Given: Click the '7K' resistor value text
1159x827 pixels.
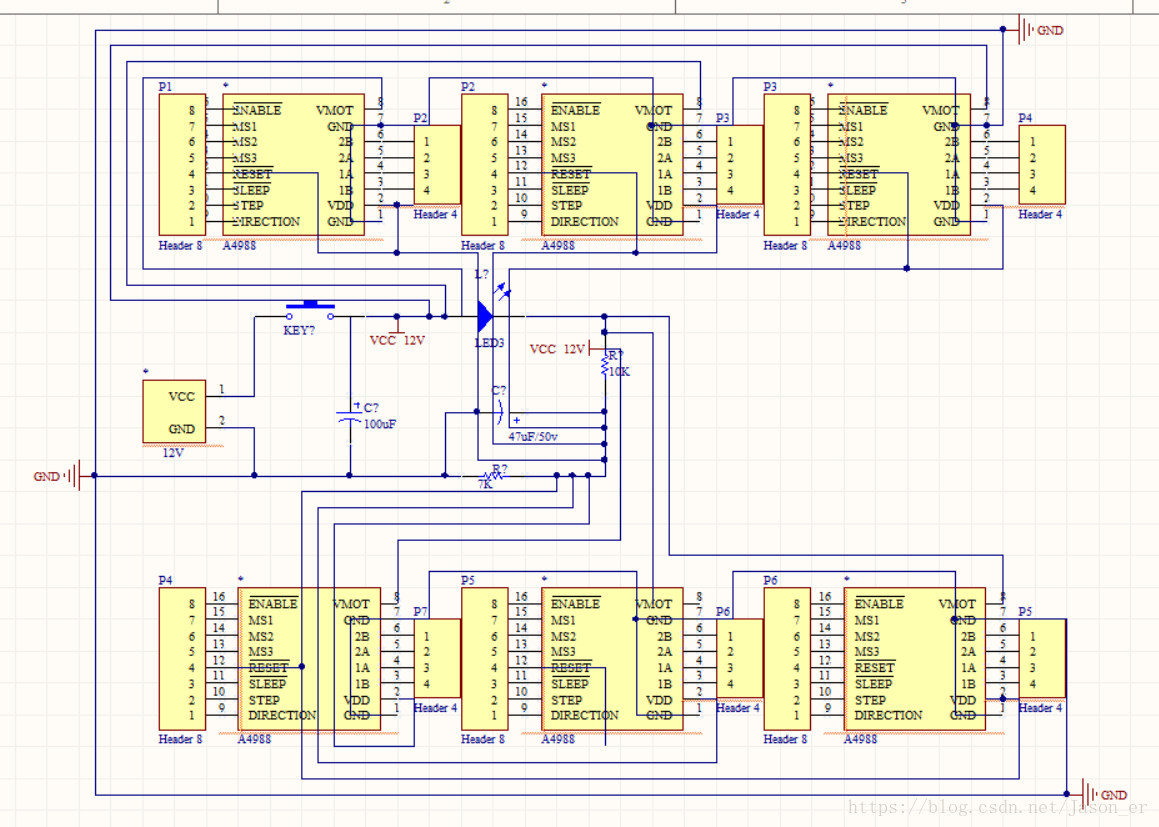Looking at the screenshot, I should point(485,485).
